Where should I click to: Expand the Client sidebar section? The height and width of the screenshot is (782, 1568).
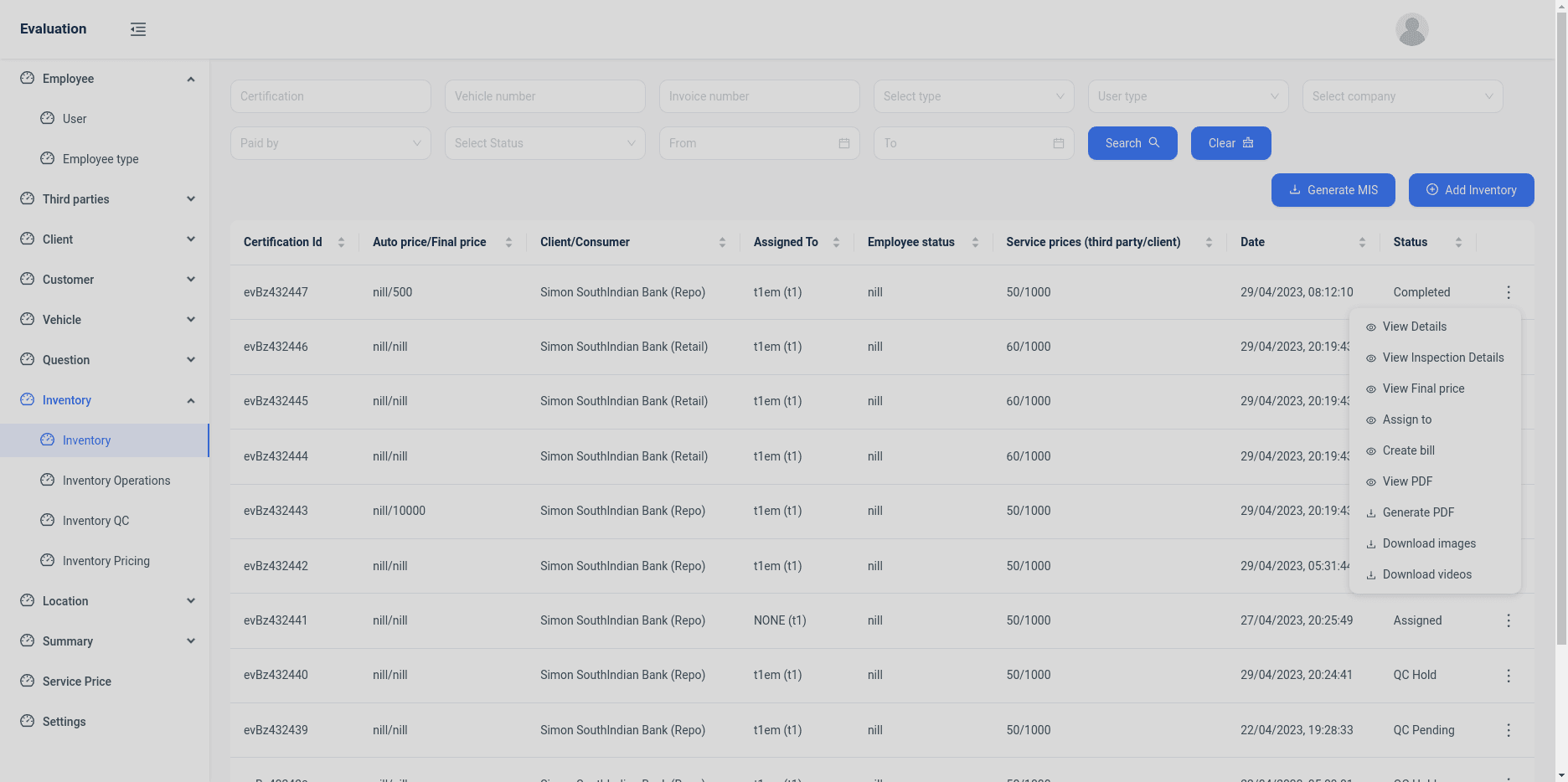tap(191, 239)
